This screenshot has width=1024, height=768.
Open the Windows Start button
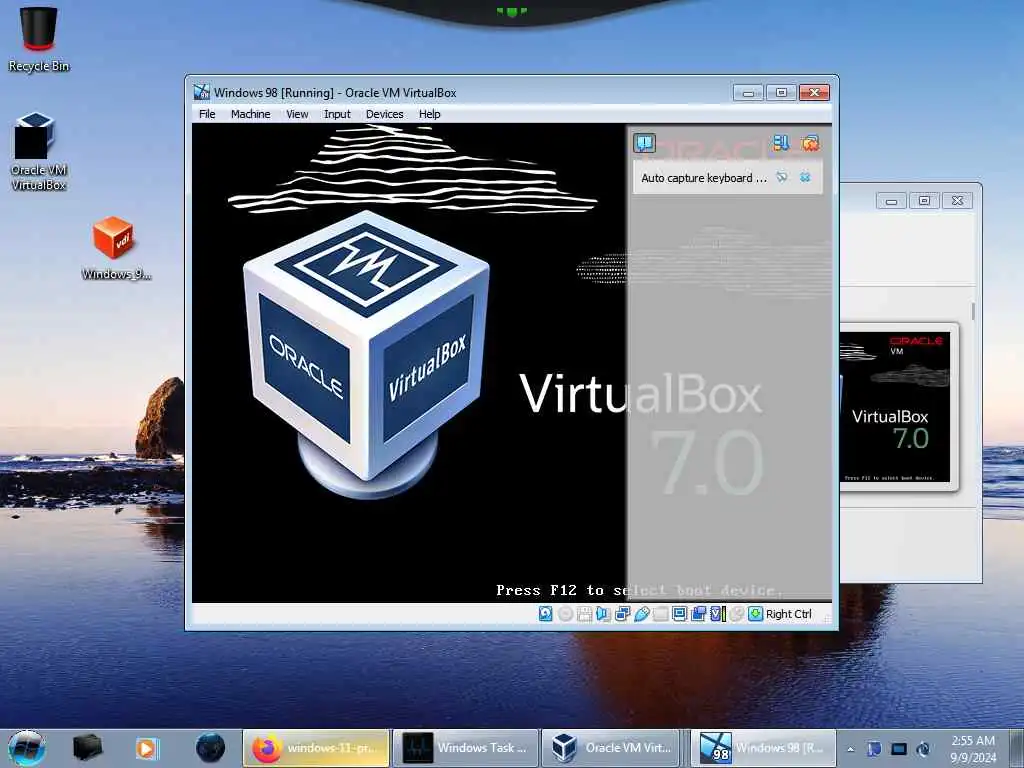click(x=27, y=748)
